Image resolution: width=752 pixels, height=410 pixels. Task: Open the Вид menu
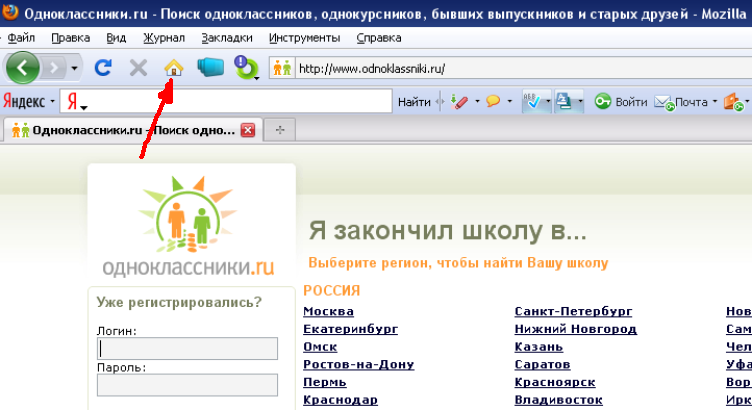116,38
